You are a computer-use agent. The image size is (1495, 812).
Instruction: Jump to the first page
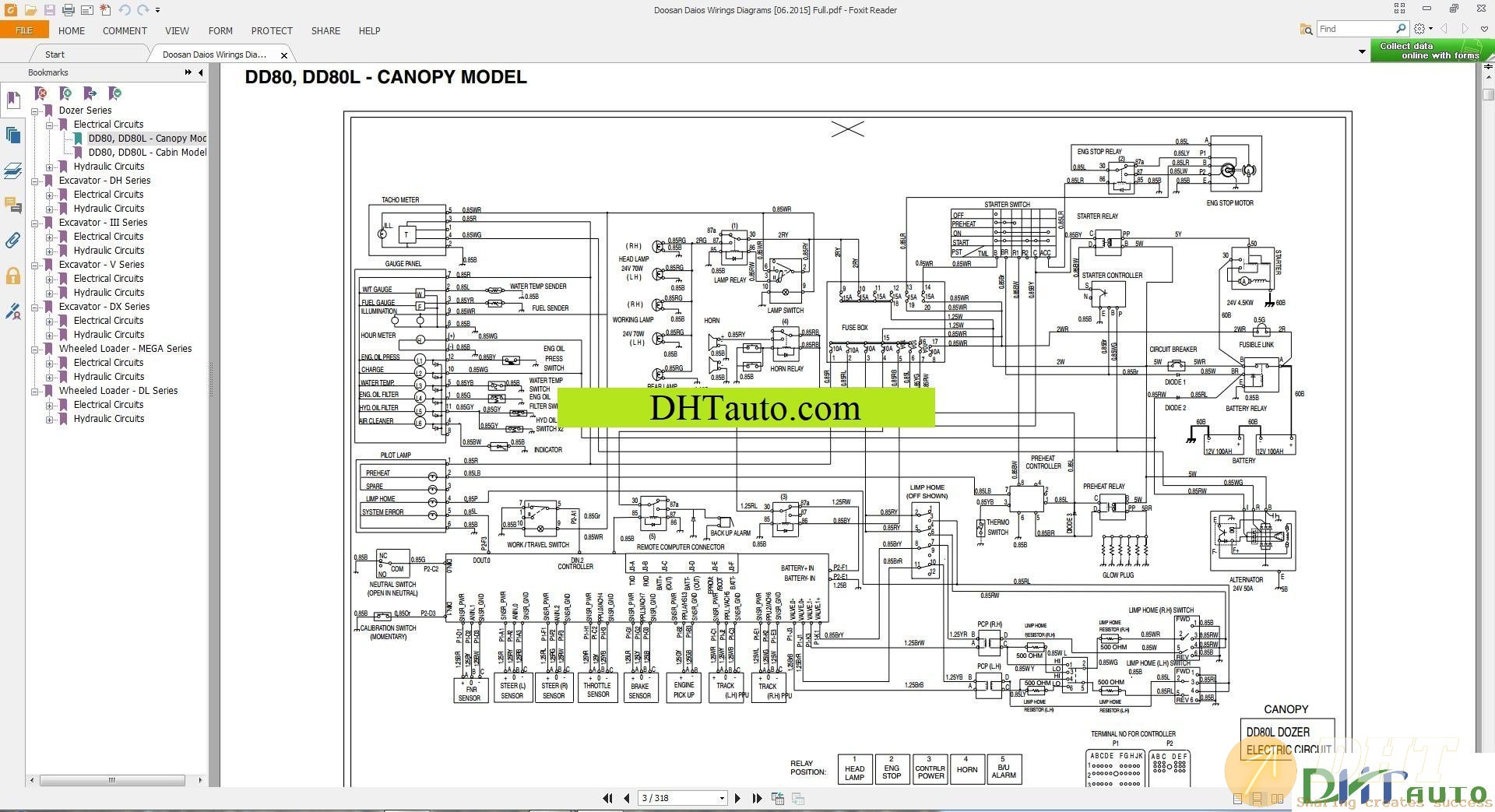pos(608,798)
